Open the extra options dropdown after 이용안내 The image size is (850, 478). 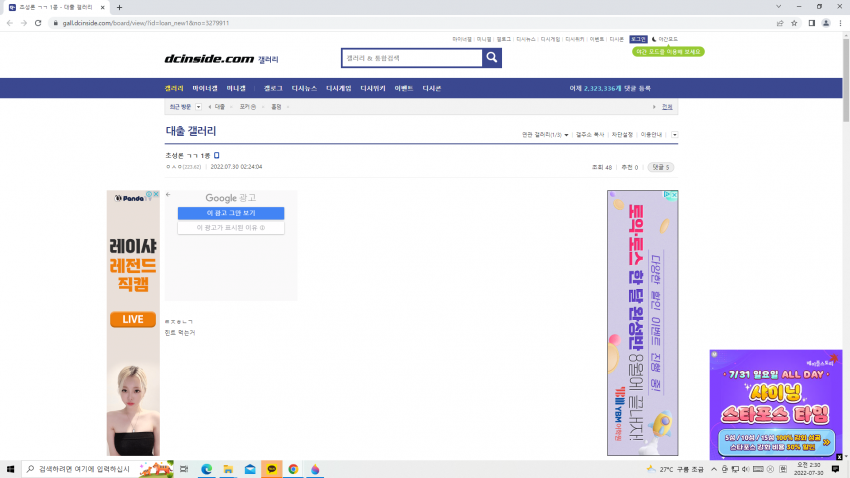tap(674, 134)
